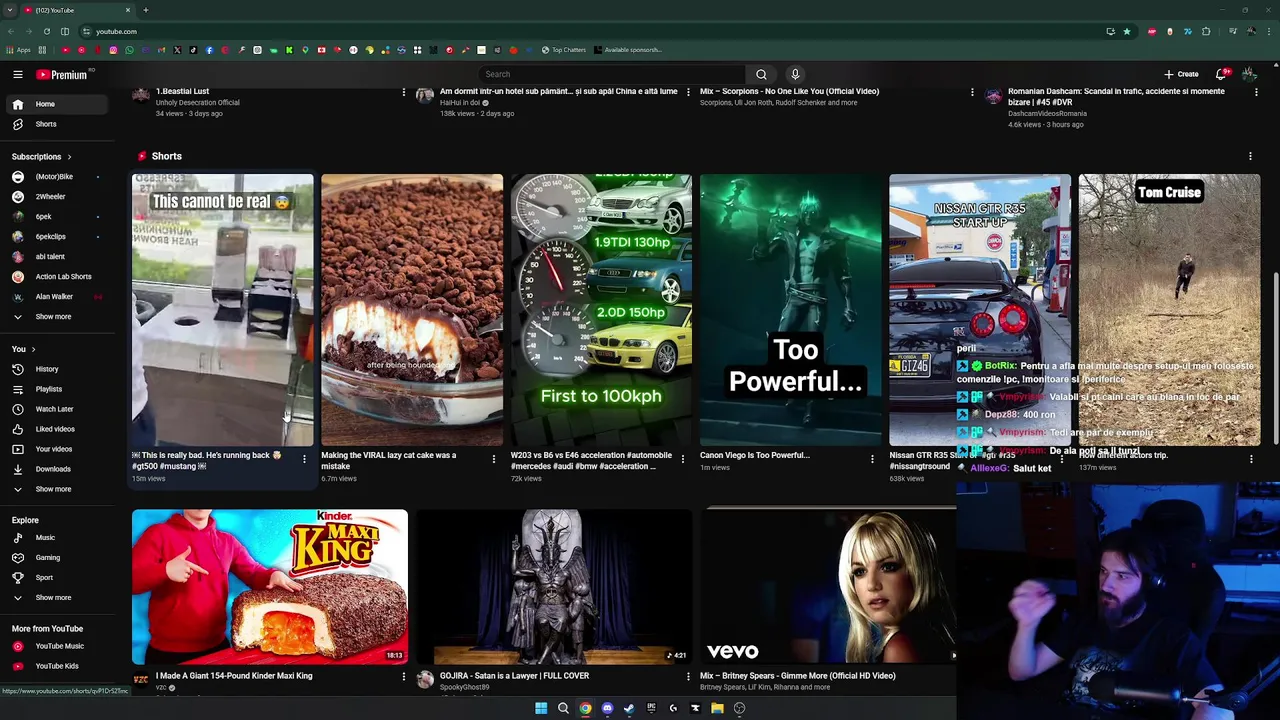Viewport: 1280px width, 720px height.
Task: Click the search magnifier button
Action: (x=761, y=74)
